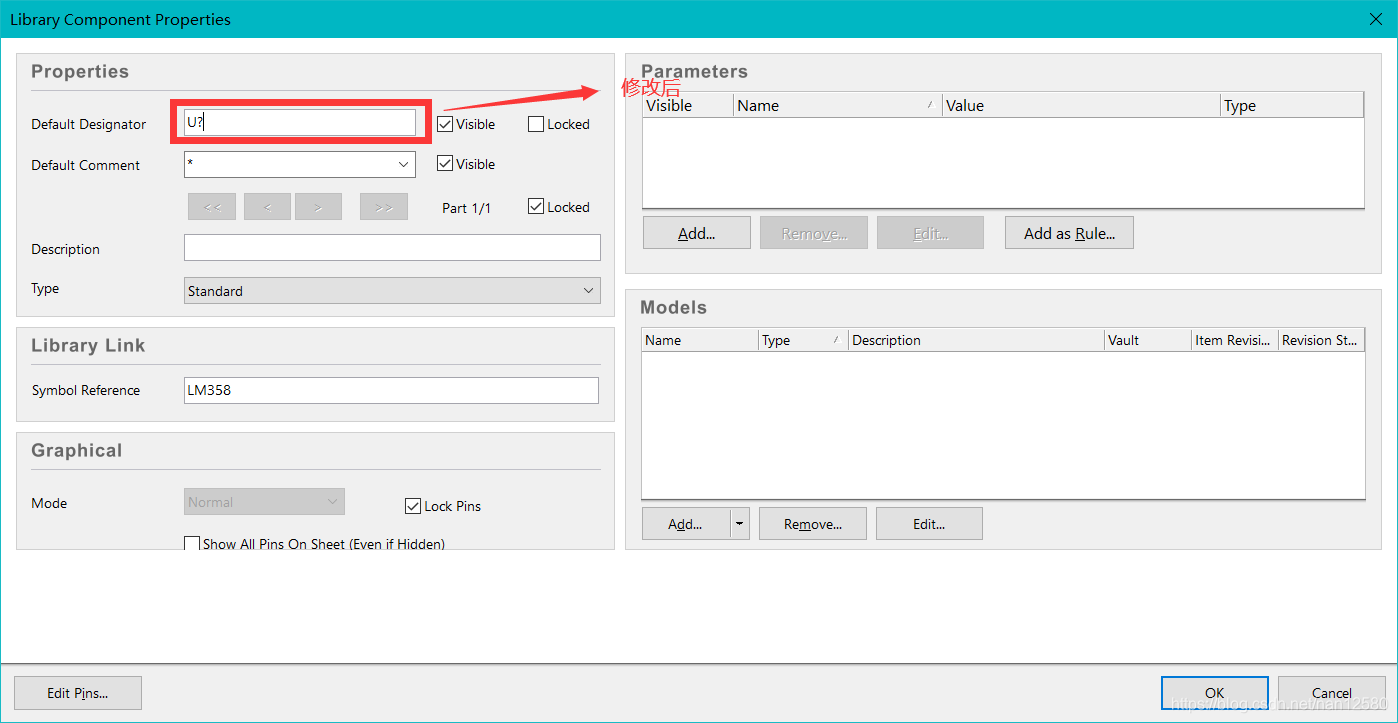Click models Item Revision column header
1398x723 pixels.
[1234, 340]
